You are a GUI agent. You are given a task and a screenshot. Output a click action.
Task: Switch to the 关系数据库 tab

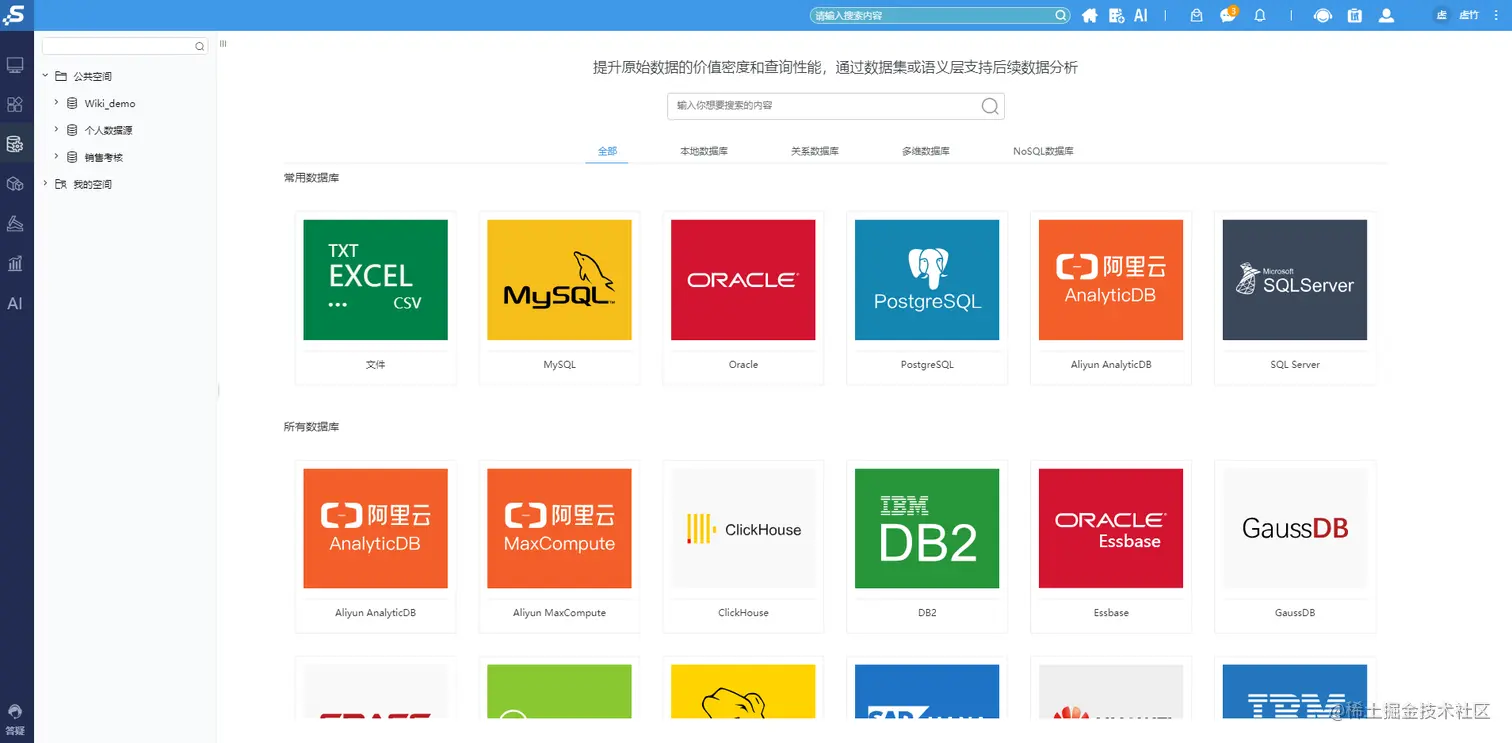tap(814, 150)
